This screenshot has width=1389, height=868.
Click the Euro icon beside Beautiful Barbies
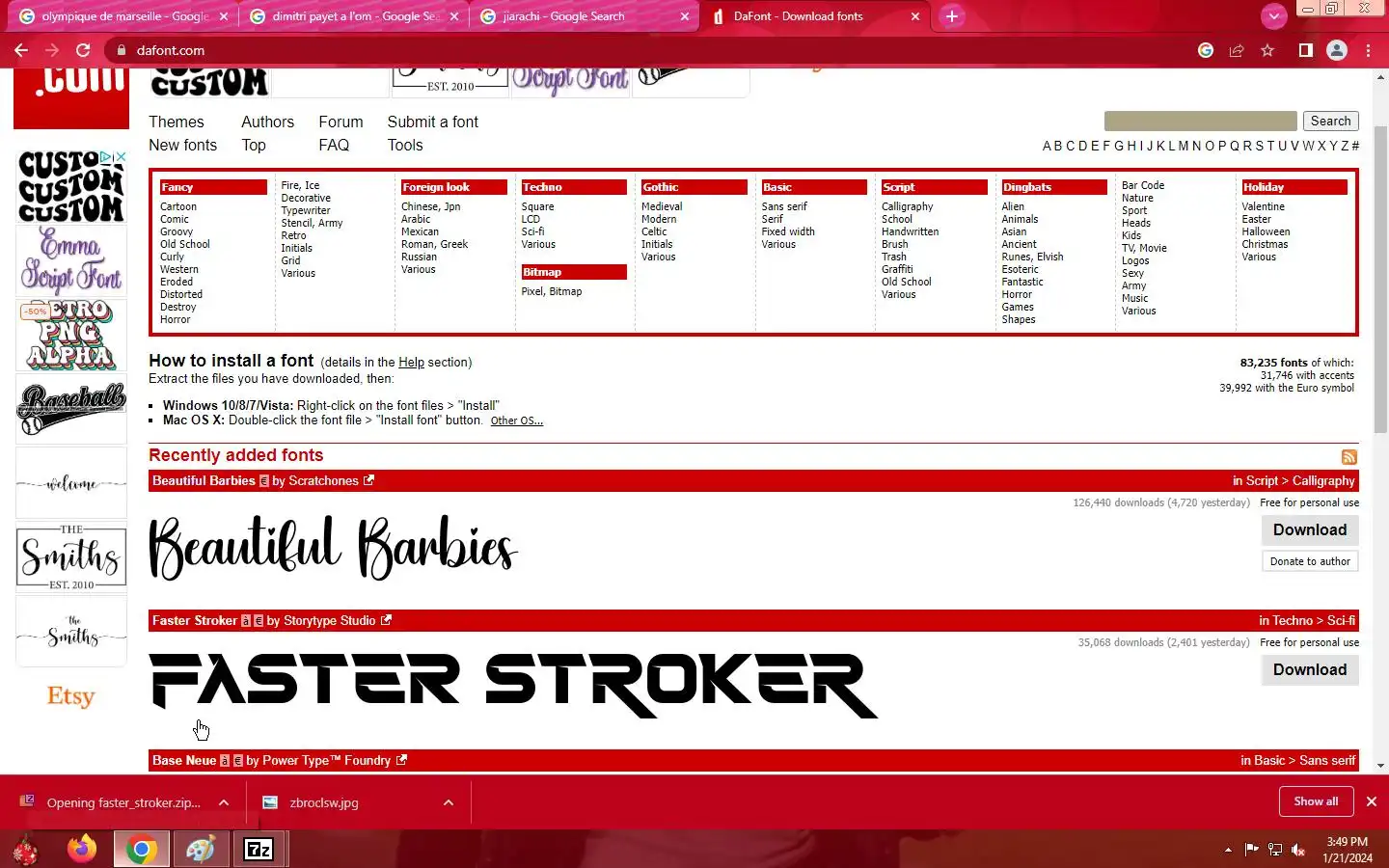pyautogui.click(x=264, y=481)
